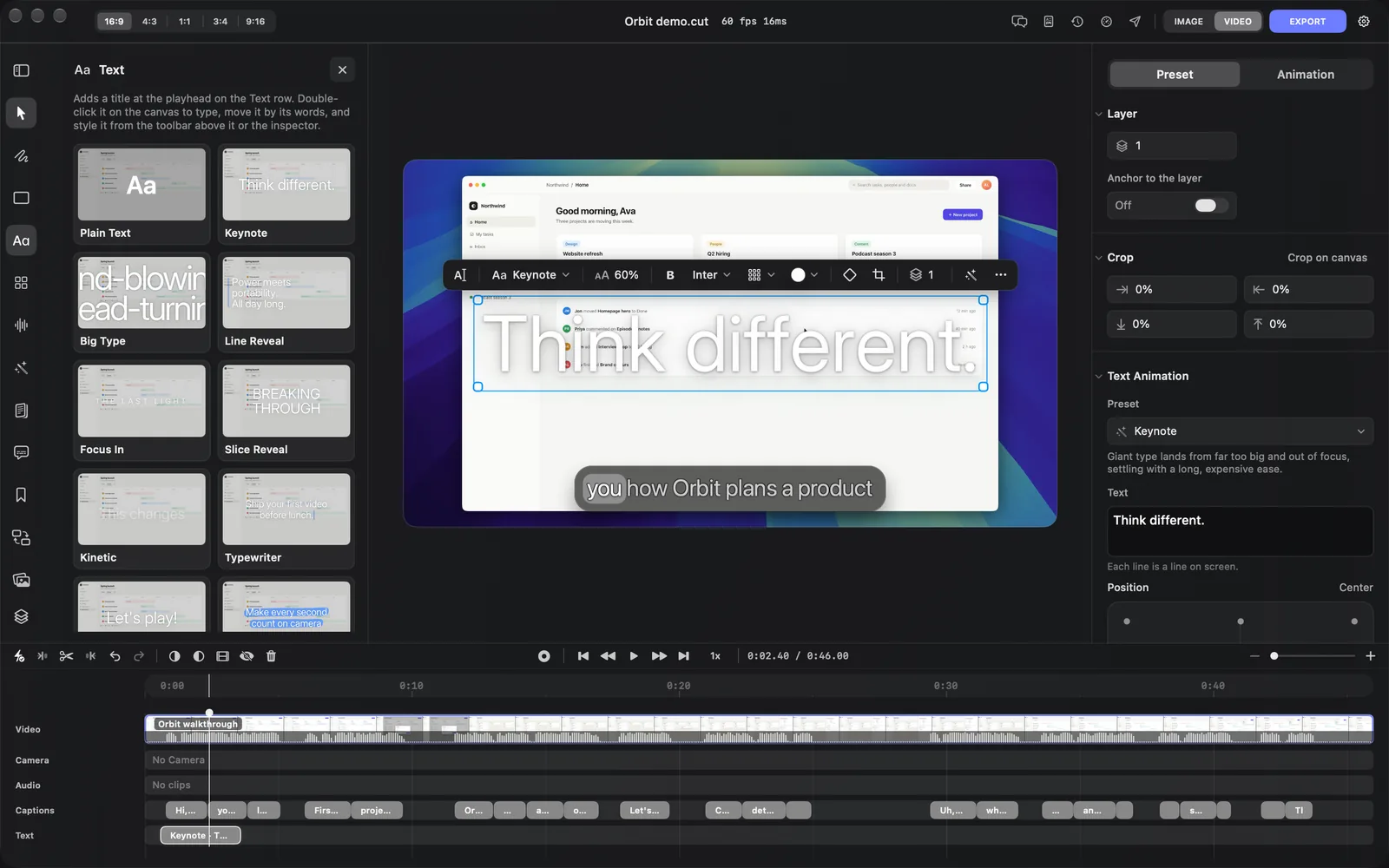Open the Text tool in left sidebar

pyautogui.click(x=21, y=240)
